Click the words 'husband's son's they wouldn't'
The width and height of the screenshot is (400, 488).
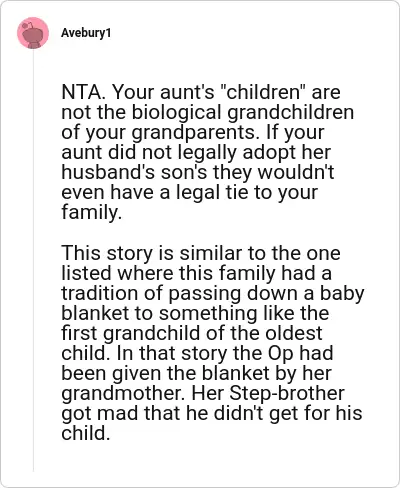pyautogui.click(x=198, y=172)
